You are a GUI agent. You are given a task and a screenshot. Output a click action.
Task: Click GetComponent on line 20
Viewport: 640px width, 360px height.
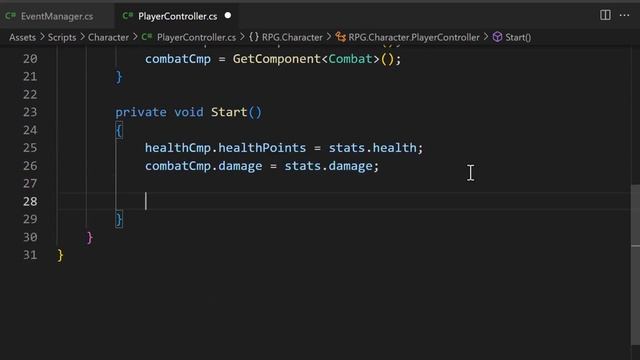(277, 59)
